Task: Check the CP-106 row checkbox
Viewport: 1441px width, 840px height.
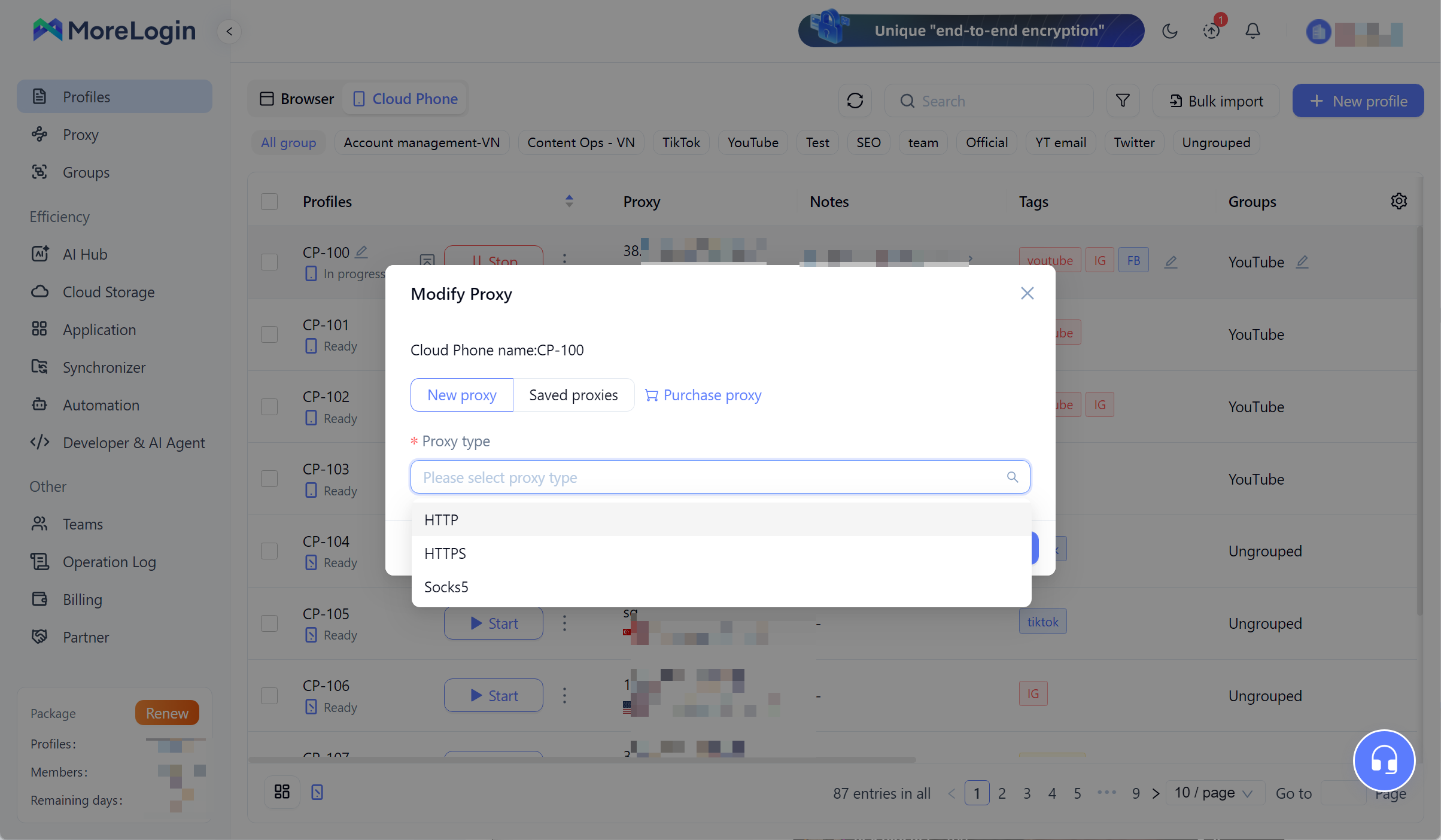Action: coord(269,696)
